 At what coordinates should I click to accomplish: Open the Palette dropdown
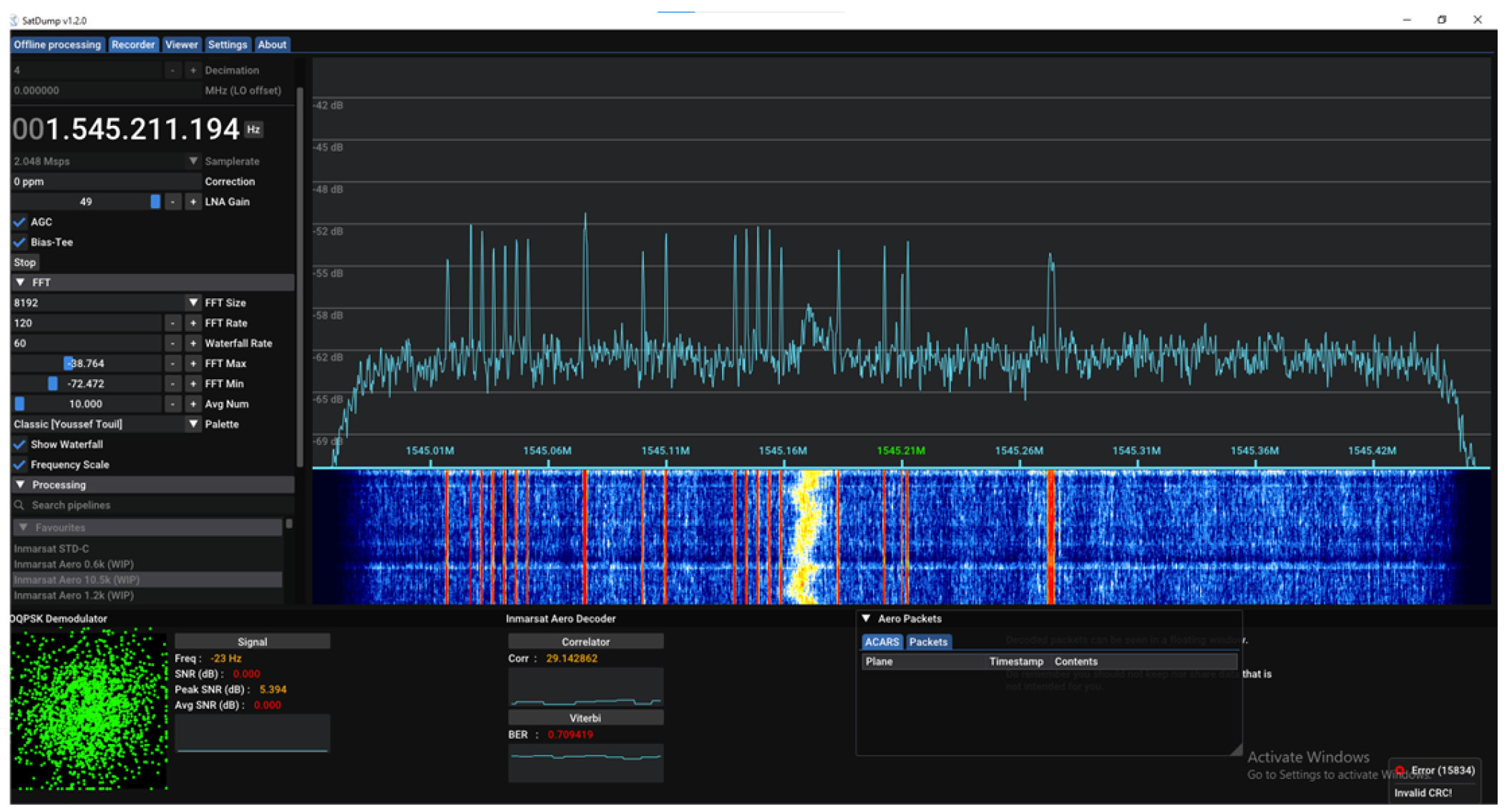[192, 424]
